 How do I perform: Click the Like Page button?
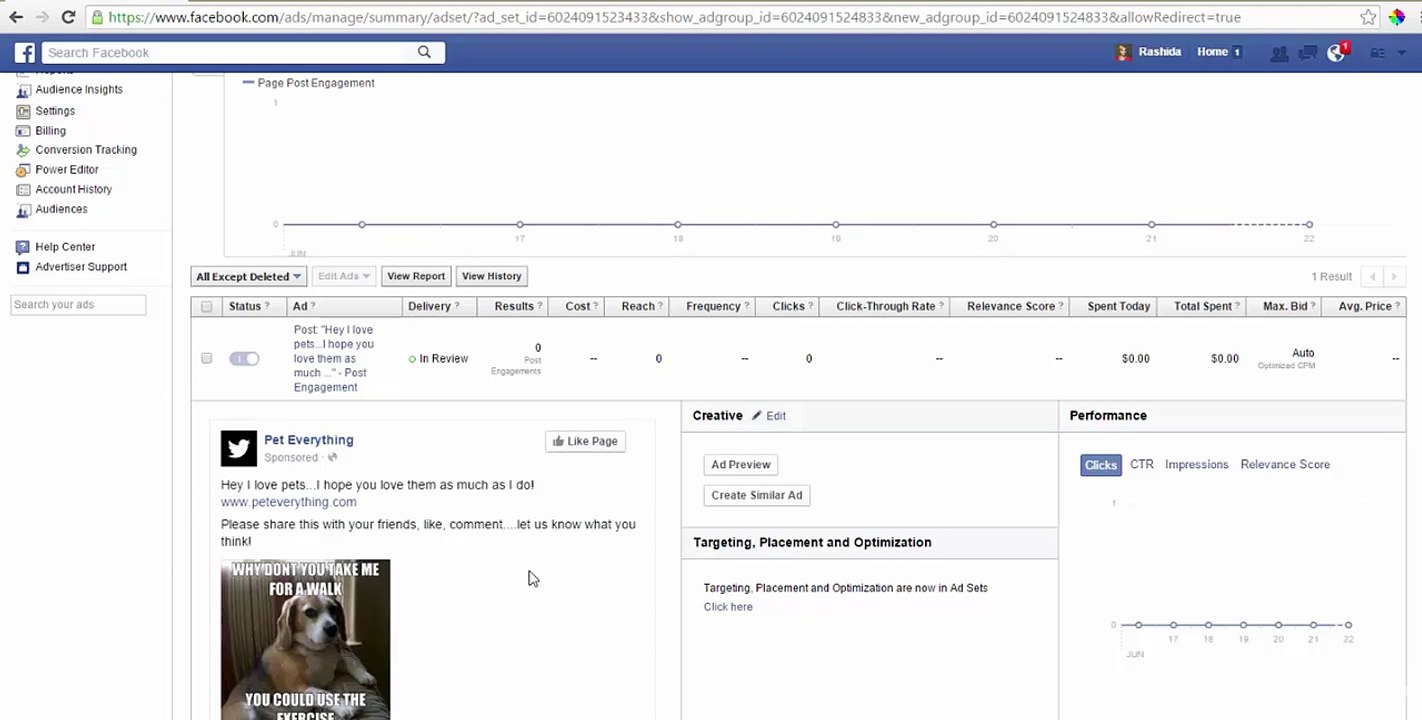(585, 441)
